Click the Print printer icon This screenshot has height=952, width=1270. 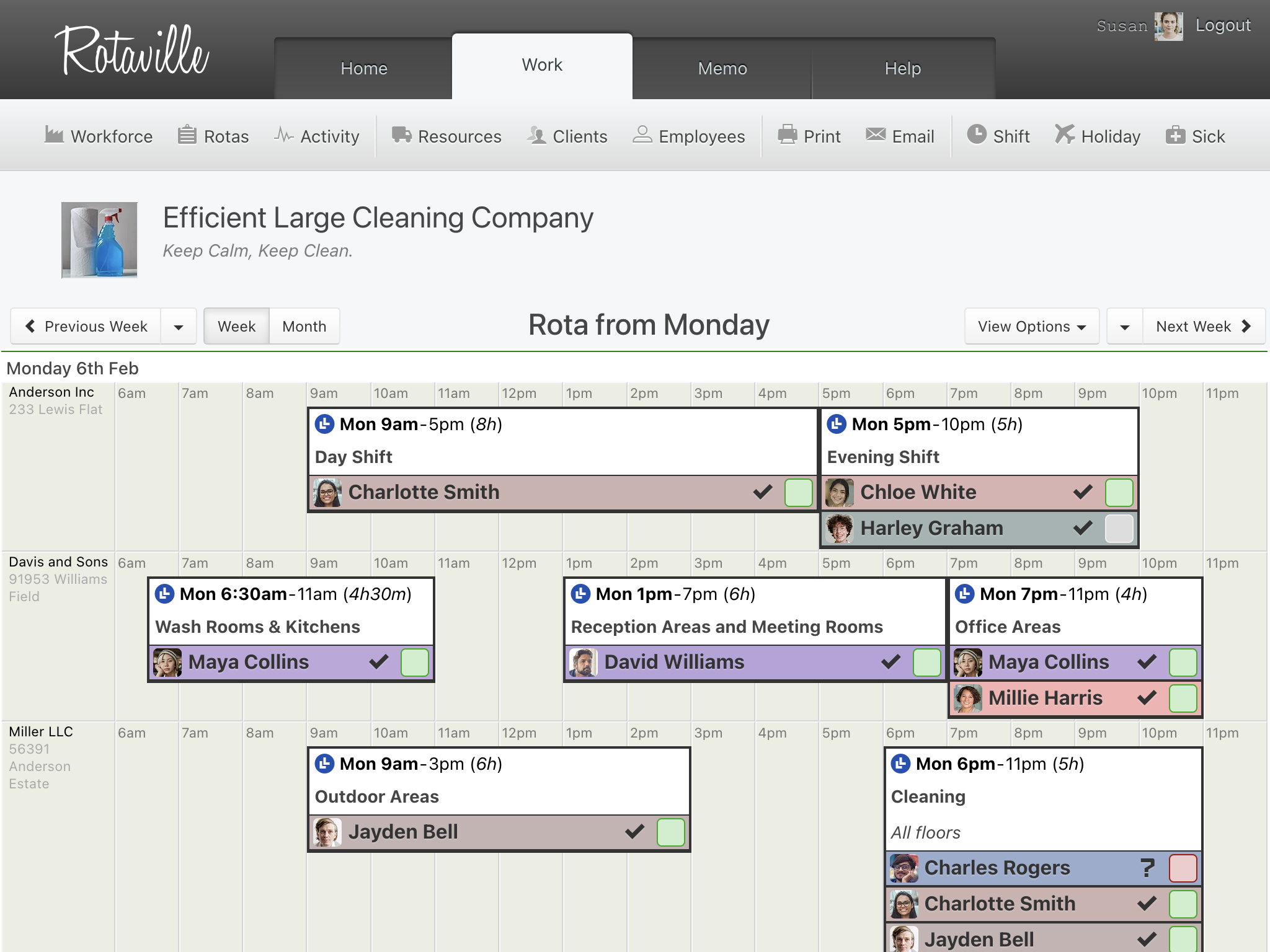pyautogui.click(x=788, y=134)
